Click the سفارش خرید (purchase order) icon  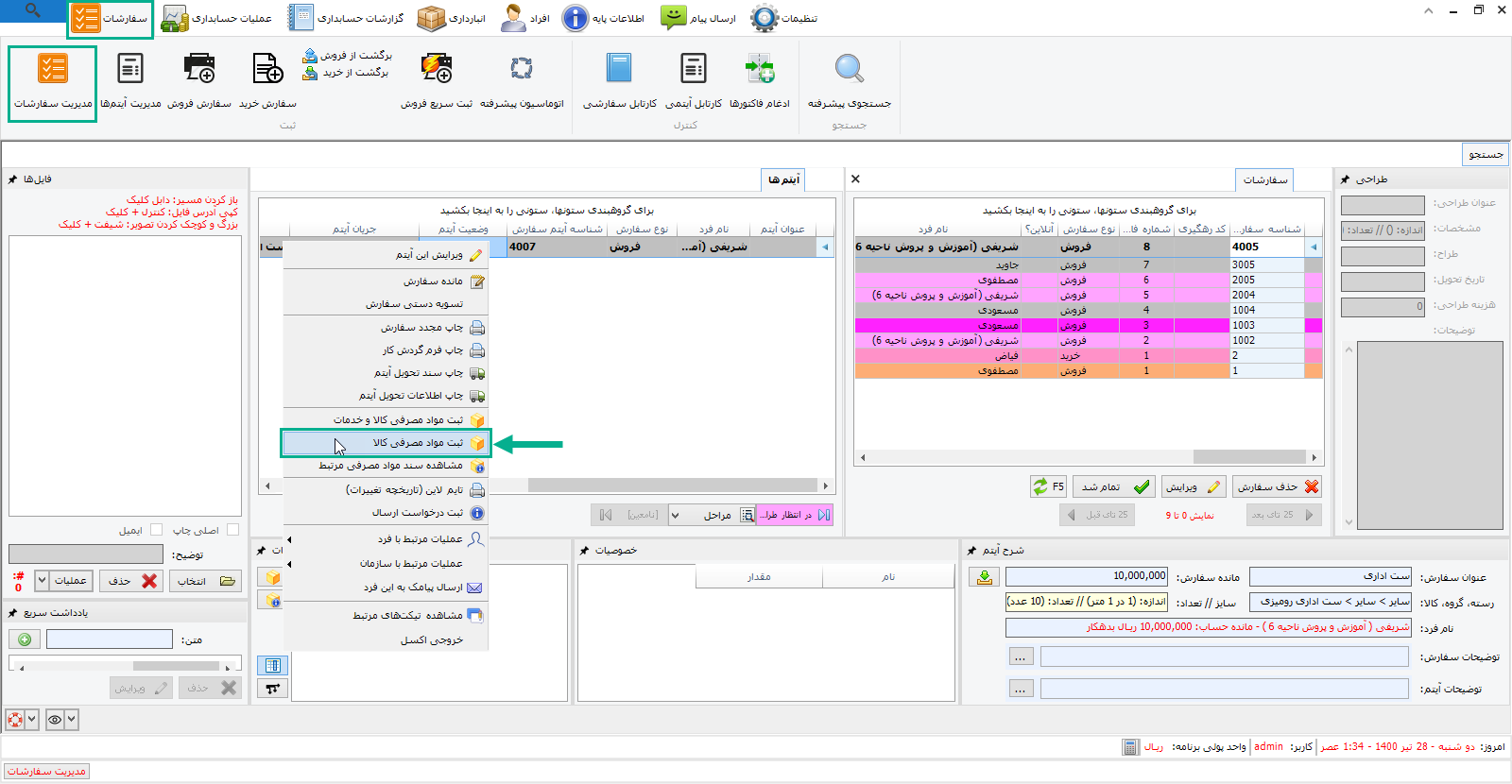[267, 70]
